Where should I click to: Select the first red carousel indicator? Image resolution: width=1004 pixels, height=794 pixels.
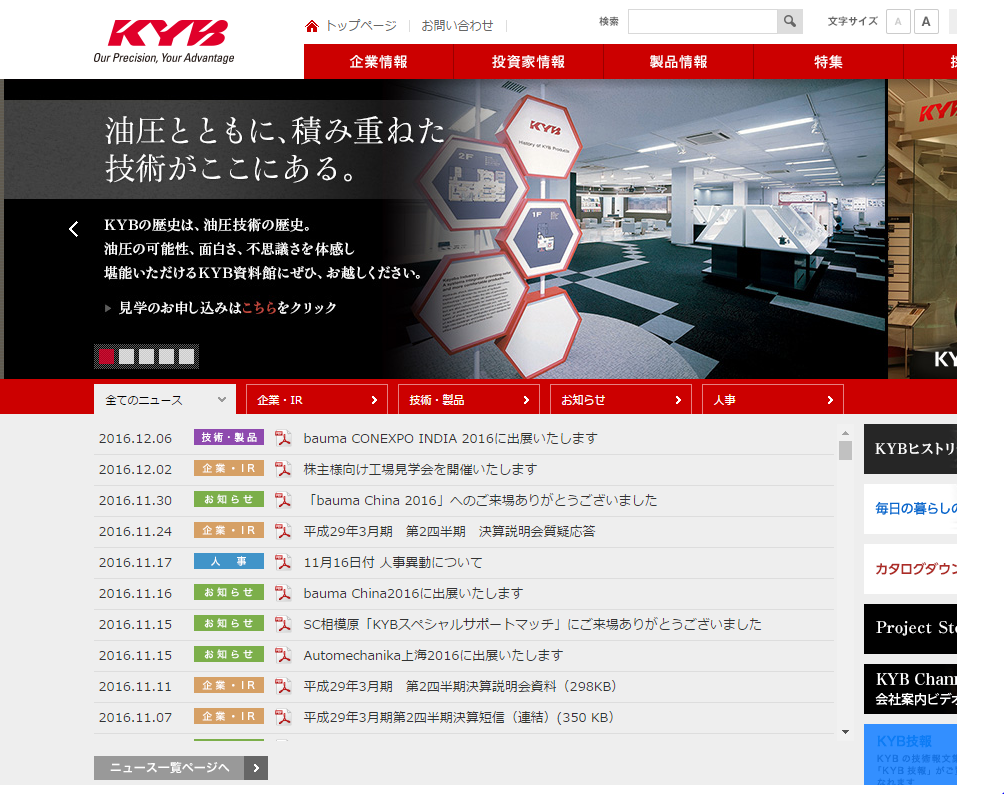(x=107, y=356)
